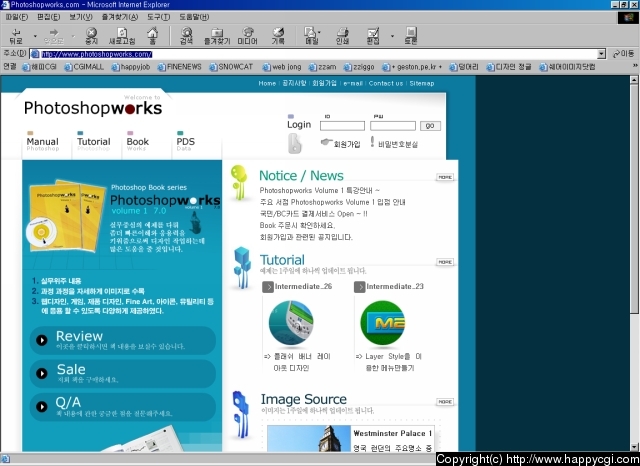Click the Discuss toolbar icon
640x466 pixels.
click(x=411, y=36)
